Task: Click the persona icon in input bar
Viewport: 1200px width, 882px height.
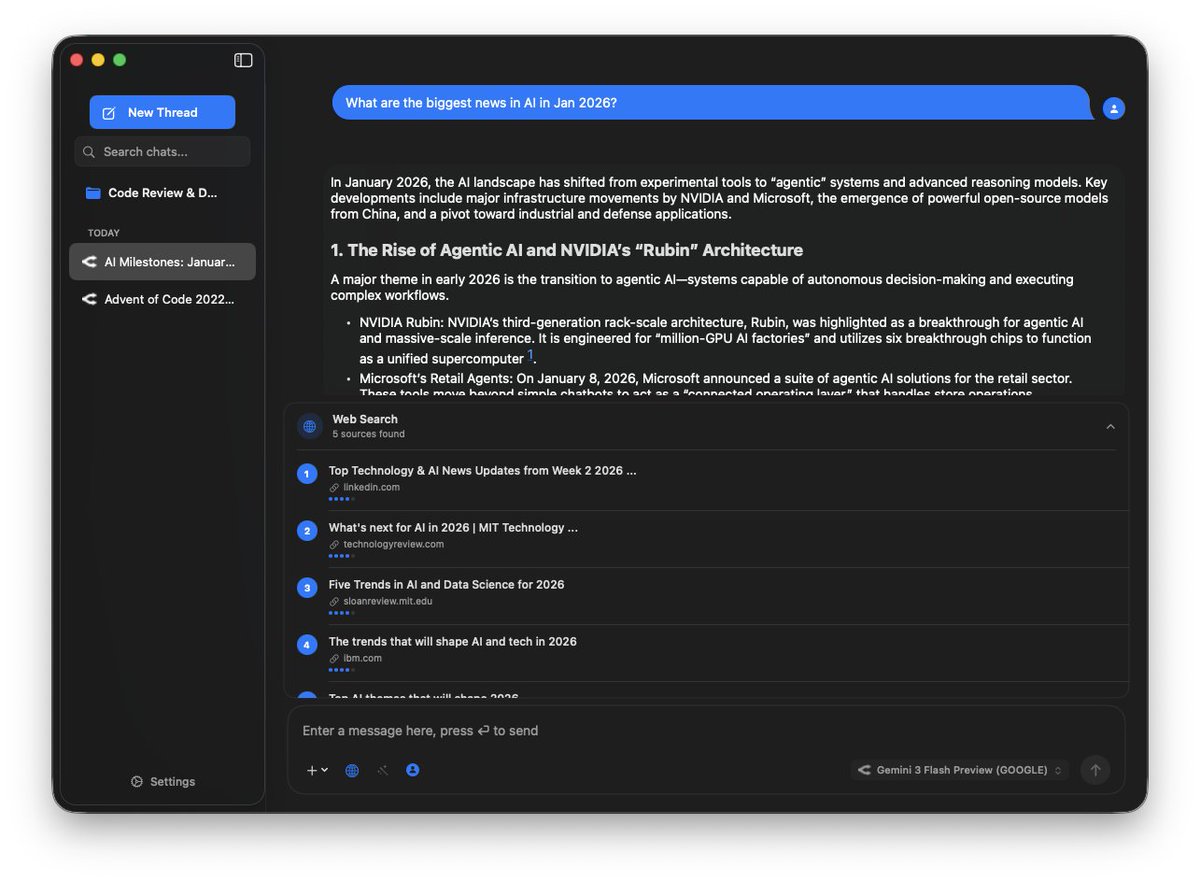Action: (413, 770)
